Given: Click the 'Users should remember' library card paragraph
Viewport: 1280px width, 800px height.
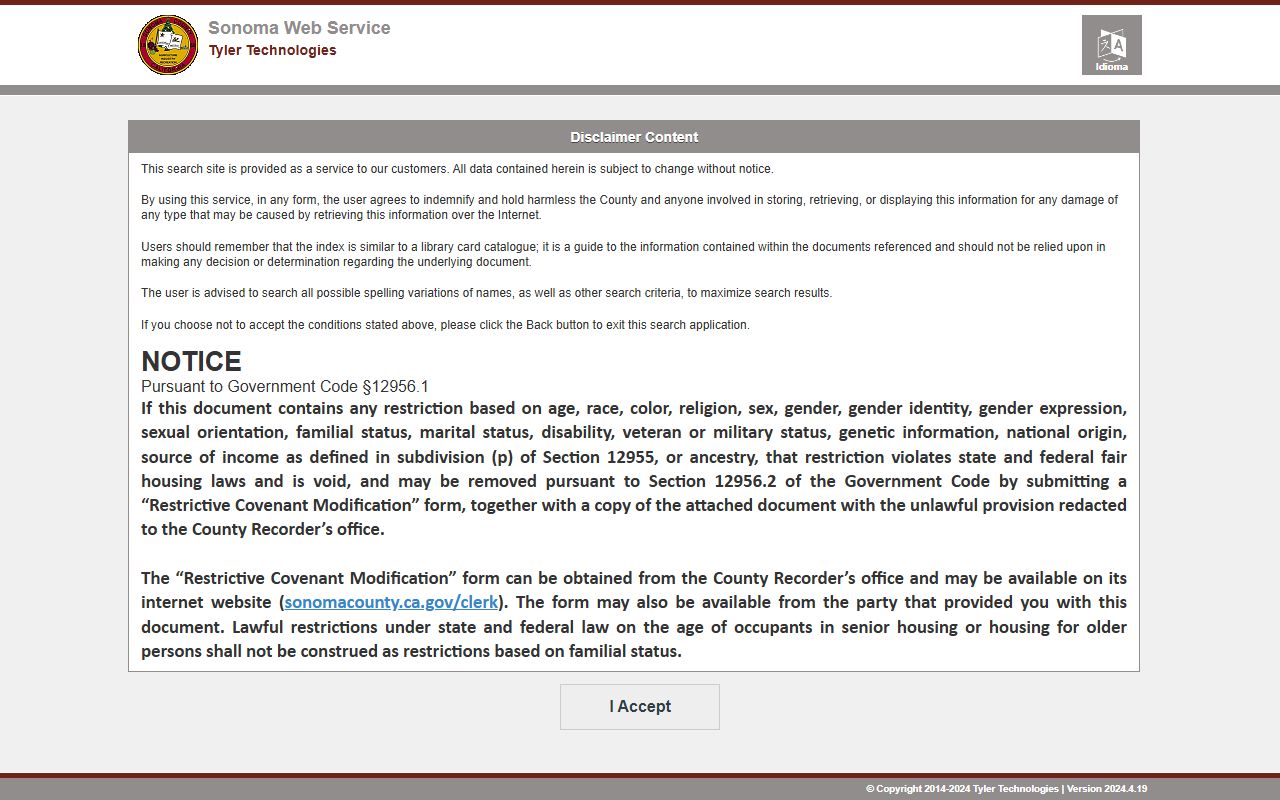Looking at the screenshot, I should pyautogui.click(x=623, y=254).
